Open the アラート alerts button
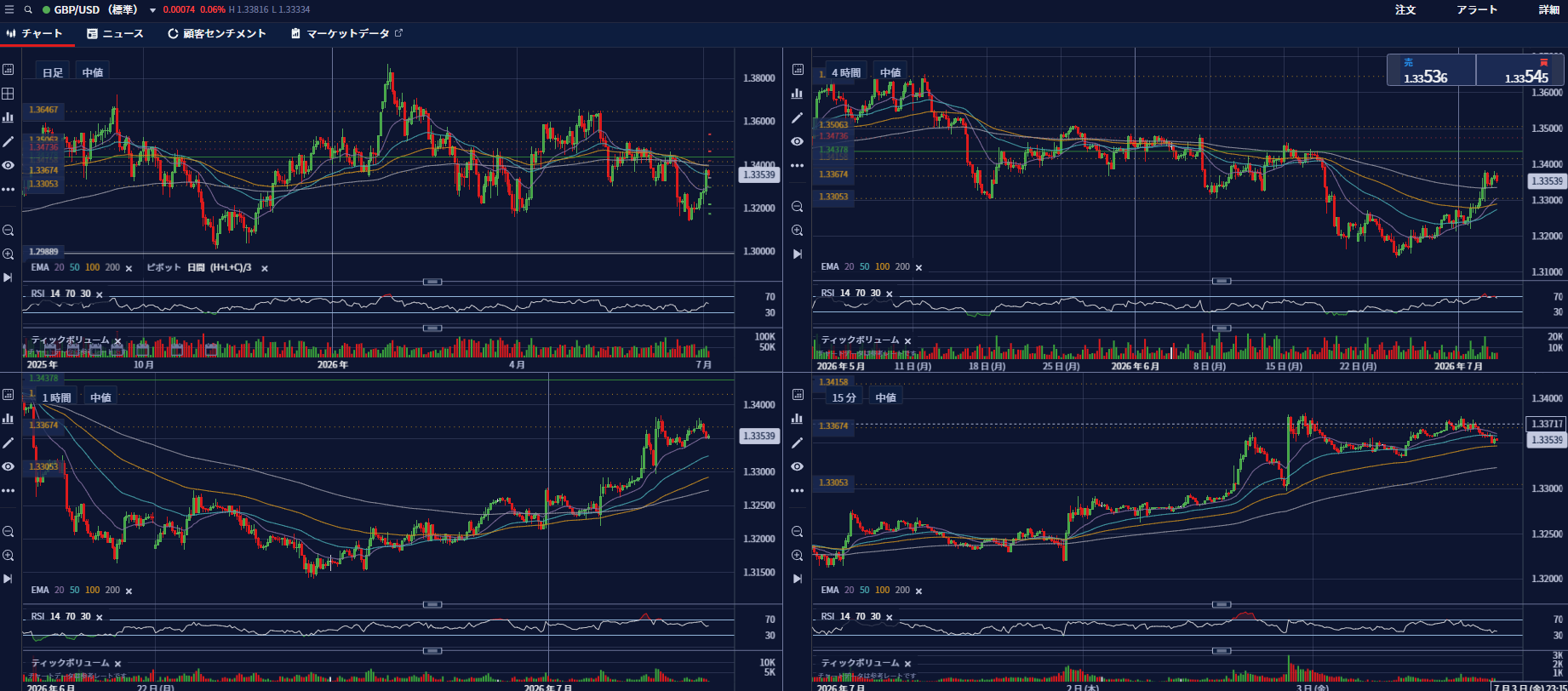The width and height of the screenshot is (1568, 691). click(1477, 10)
